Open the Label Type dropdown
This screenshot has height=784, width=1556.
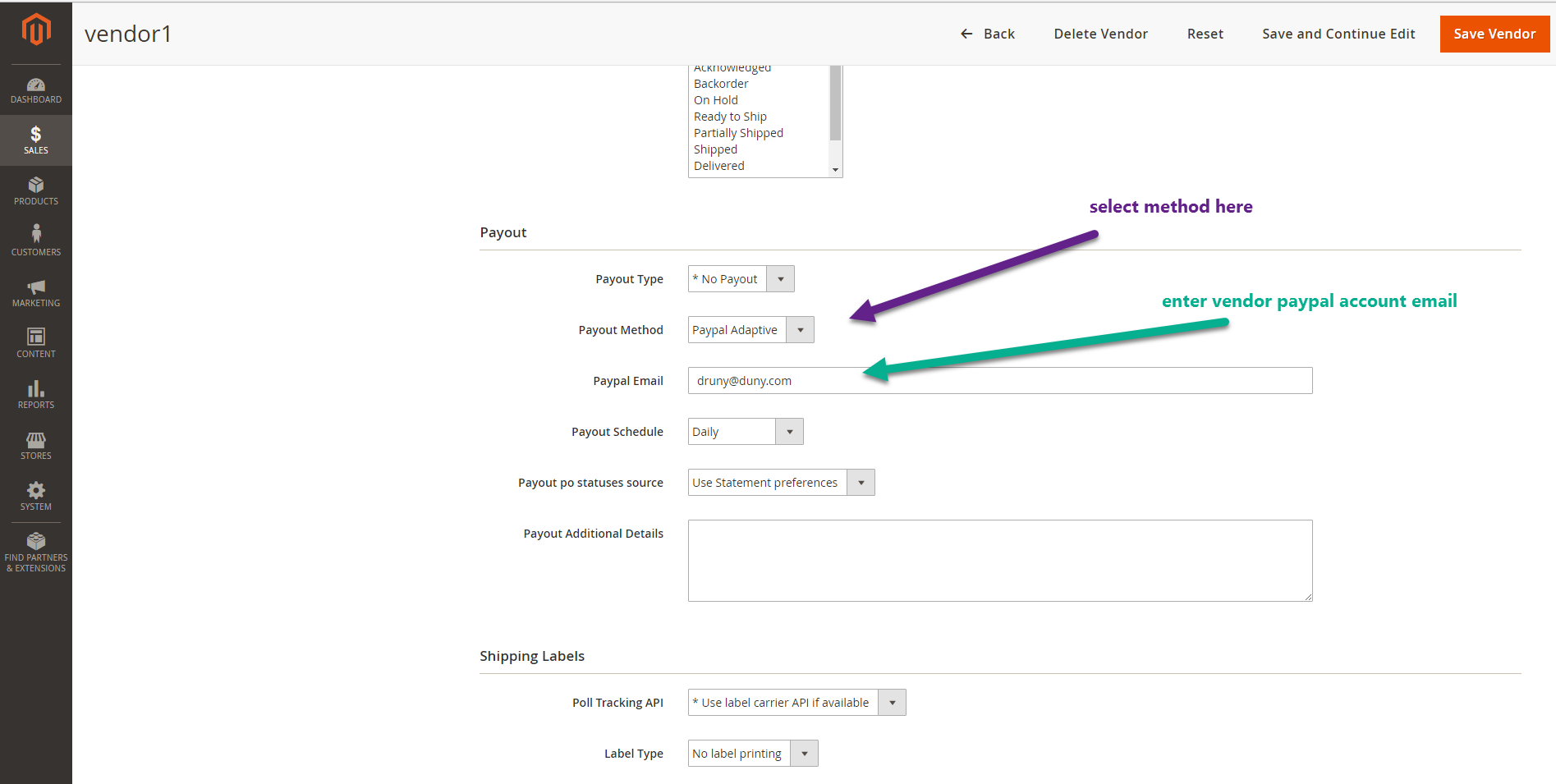[x=753, y=754]
